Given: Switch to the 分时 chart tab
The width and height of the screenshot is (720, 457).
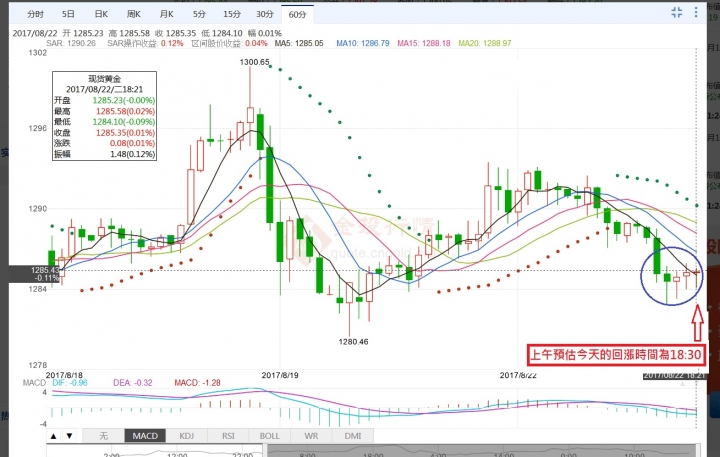Looking at the screenshot, I should (x=36, y=14).
